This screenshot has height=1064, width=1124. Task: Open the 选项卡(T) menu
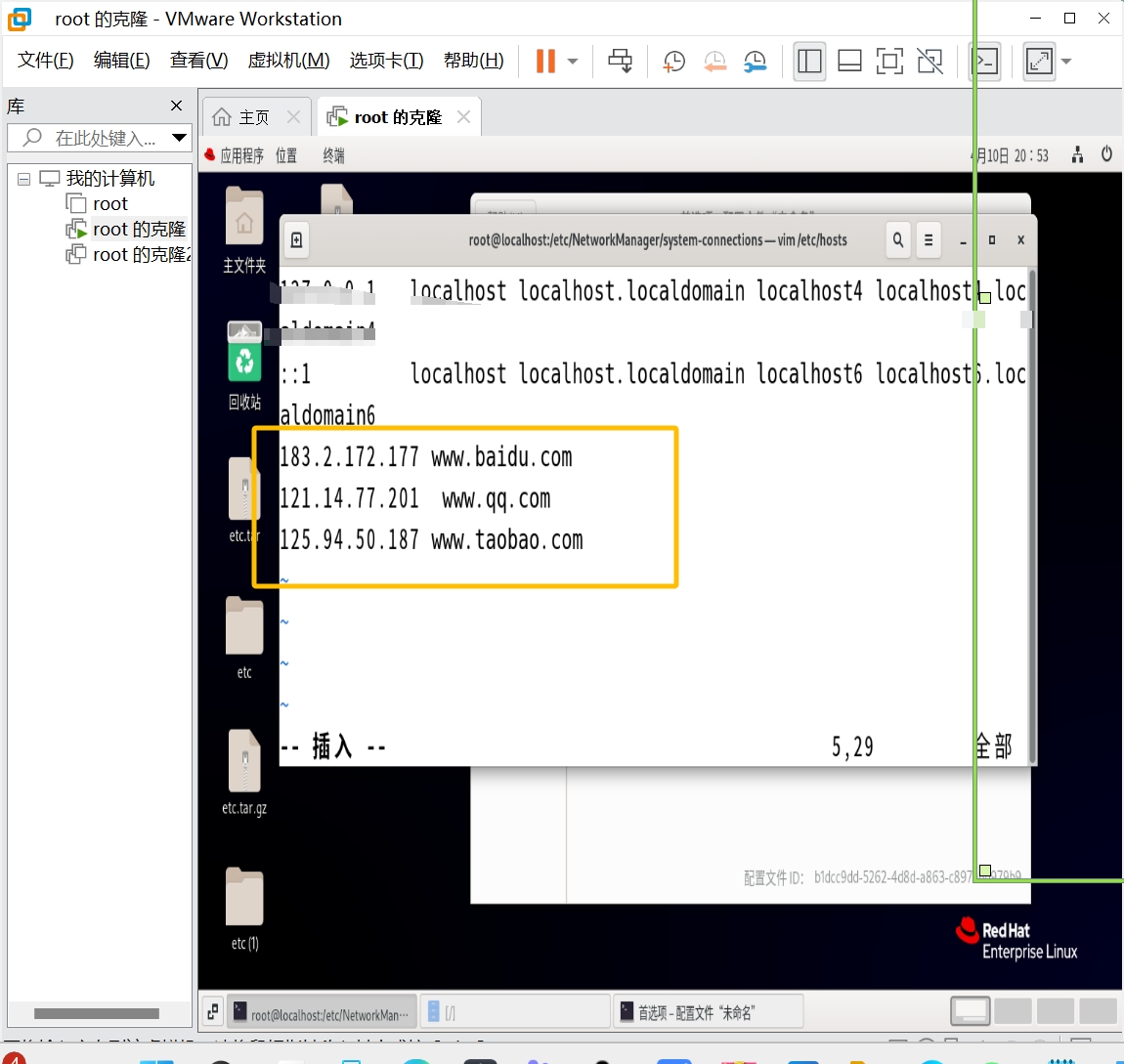click(386, 61)
